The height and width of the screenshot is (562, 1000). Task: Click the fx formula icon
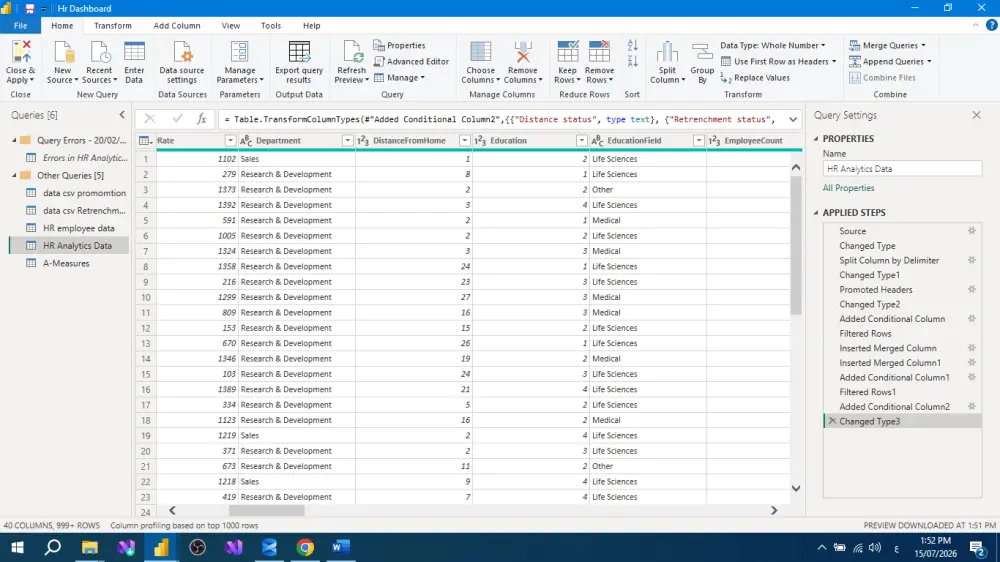[202, 119]
